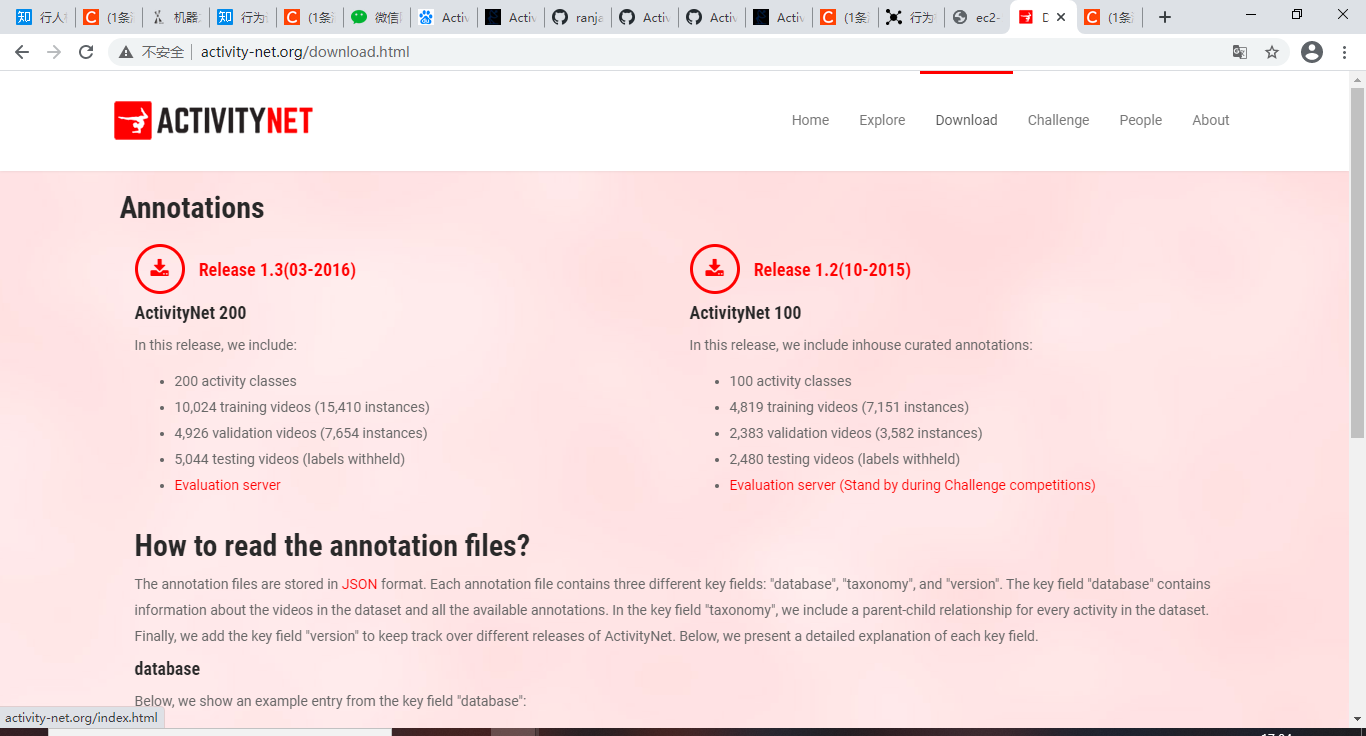
Task: Click the back navigation arrow
Action: pos(22,51)
